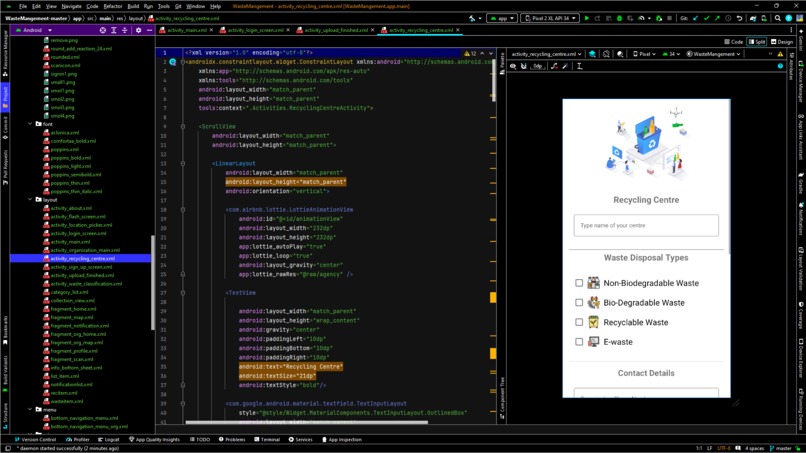Viewport: 806px width, 453px height.
Task: Click the centre name input field in preview
Action: point(646,226)
